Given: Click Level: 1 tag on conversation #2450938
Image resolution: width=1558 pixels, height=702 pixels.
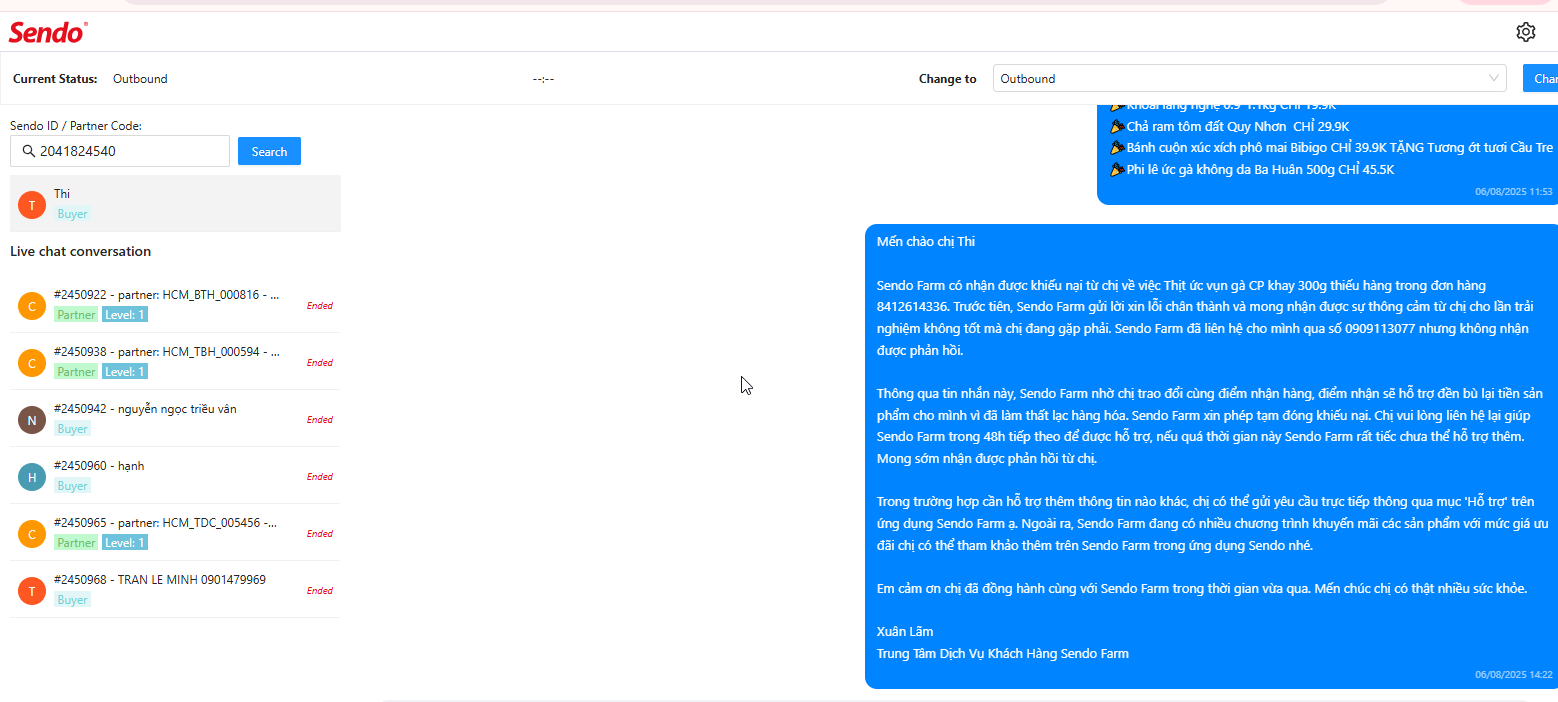Looking at the screenshot, I should pos(125,372).
